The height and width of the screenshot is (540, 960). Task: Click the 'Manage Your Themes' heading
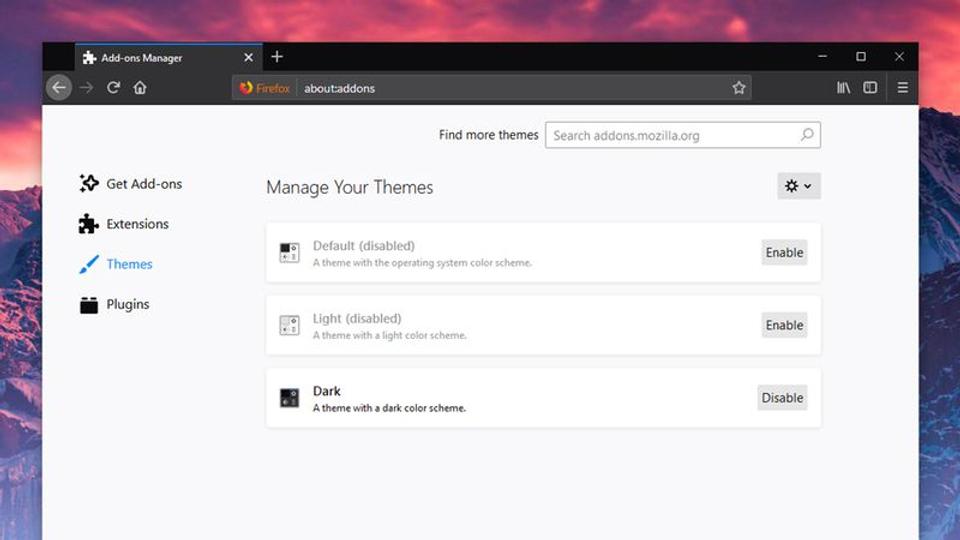pos(350,187)
